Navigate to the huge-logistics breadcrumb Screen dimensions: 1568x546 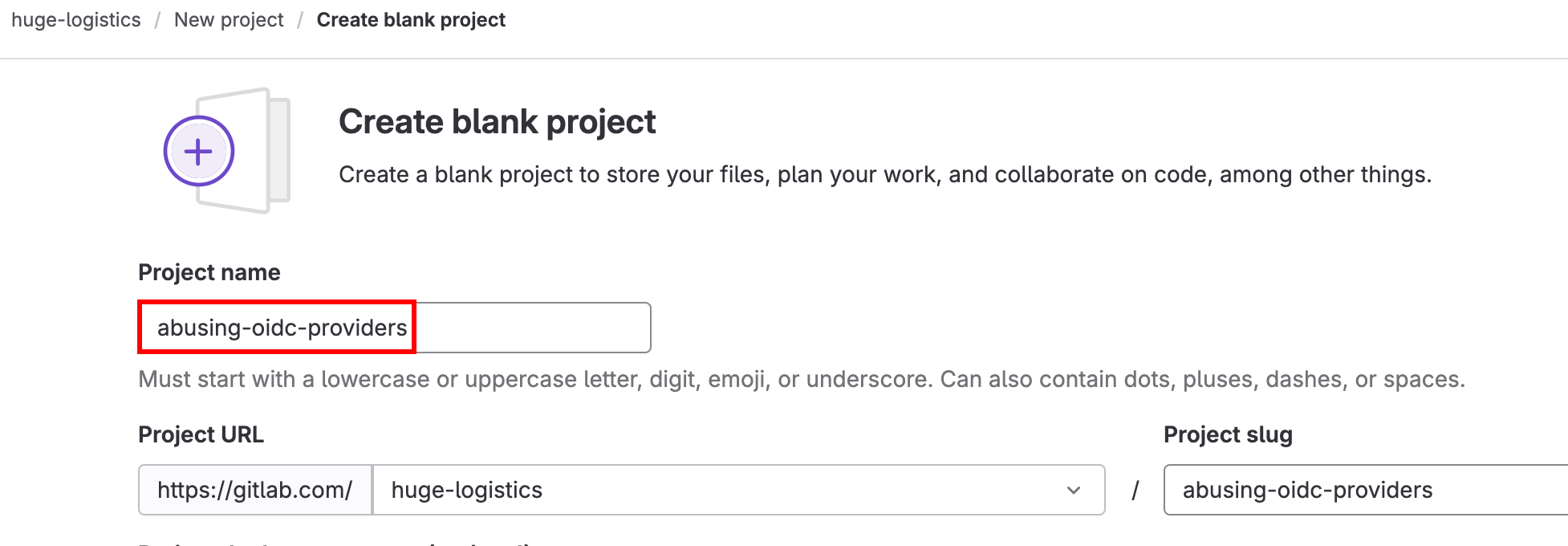[x=75, y=19]
